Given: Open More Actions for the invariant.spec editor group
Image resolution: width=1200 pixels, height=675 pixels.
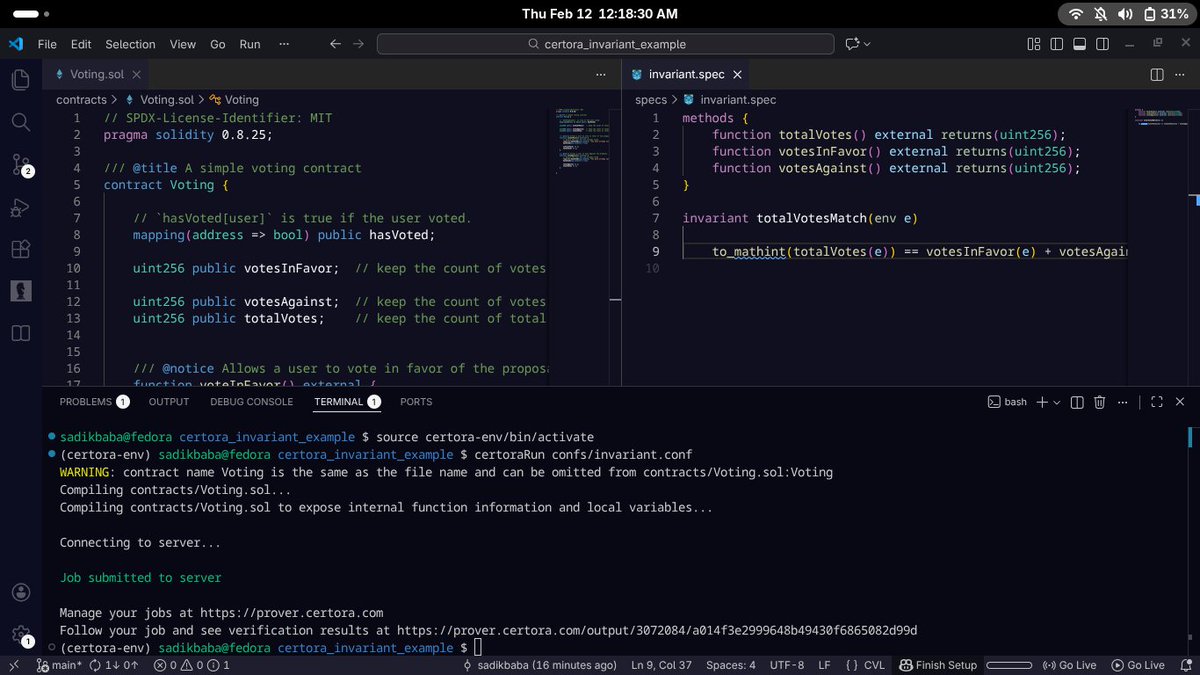Looking at the screenshot, I should 1180,74.
